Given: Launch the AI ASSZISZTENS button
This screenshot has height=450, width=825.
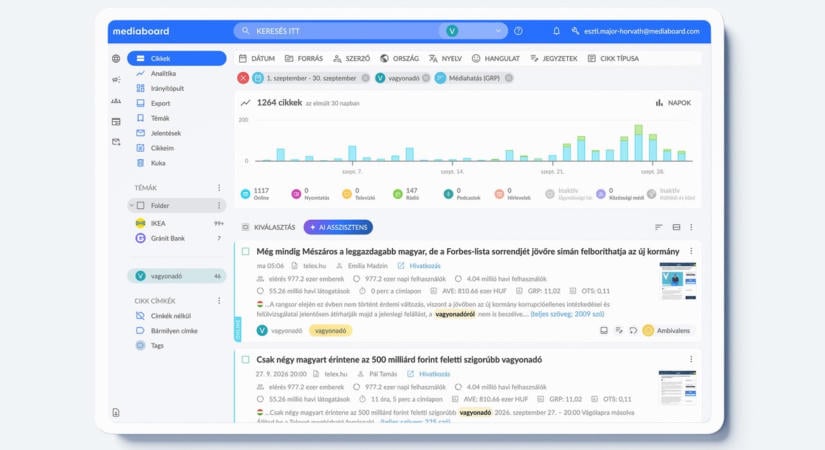Looking at the screenshot, I should click(x=338, y=227).
